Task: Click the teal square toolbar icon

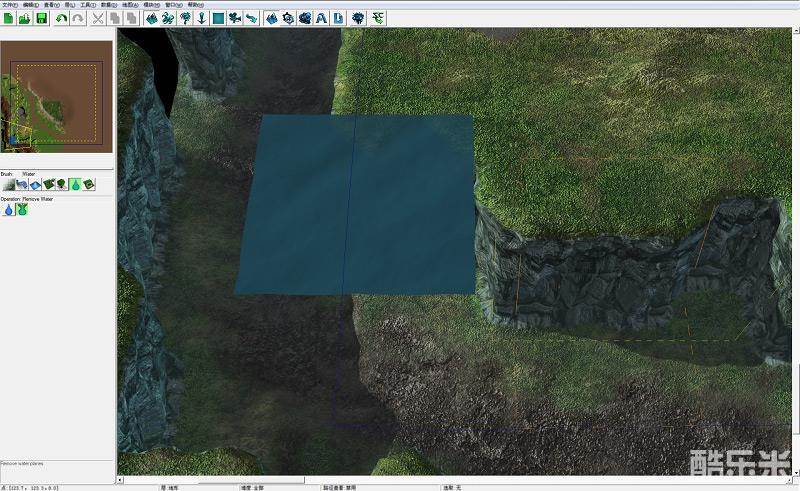Action: pyautogui.click(x=218, y=18)
